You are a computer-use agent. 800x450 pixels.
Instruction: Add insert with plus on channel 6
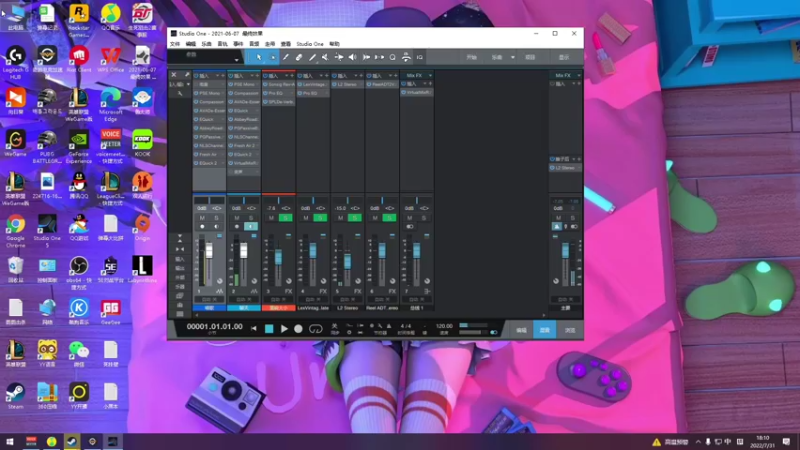click(x=395, y=76)
